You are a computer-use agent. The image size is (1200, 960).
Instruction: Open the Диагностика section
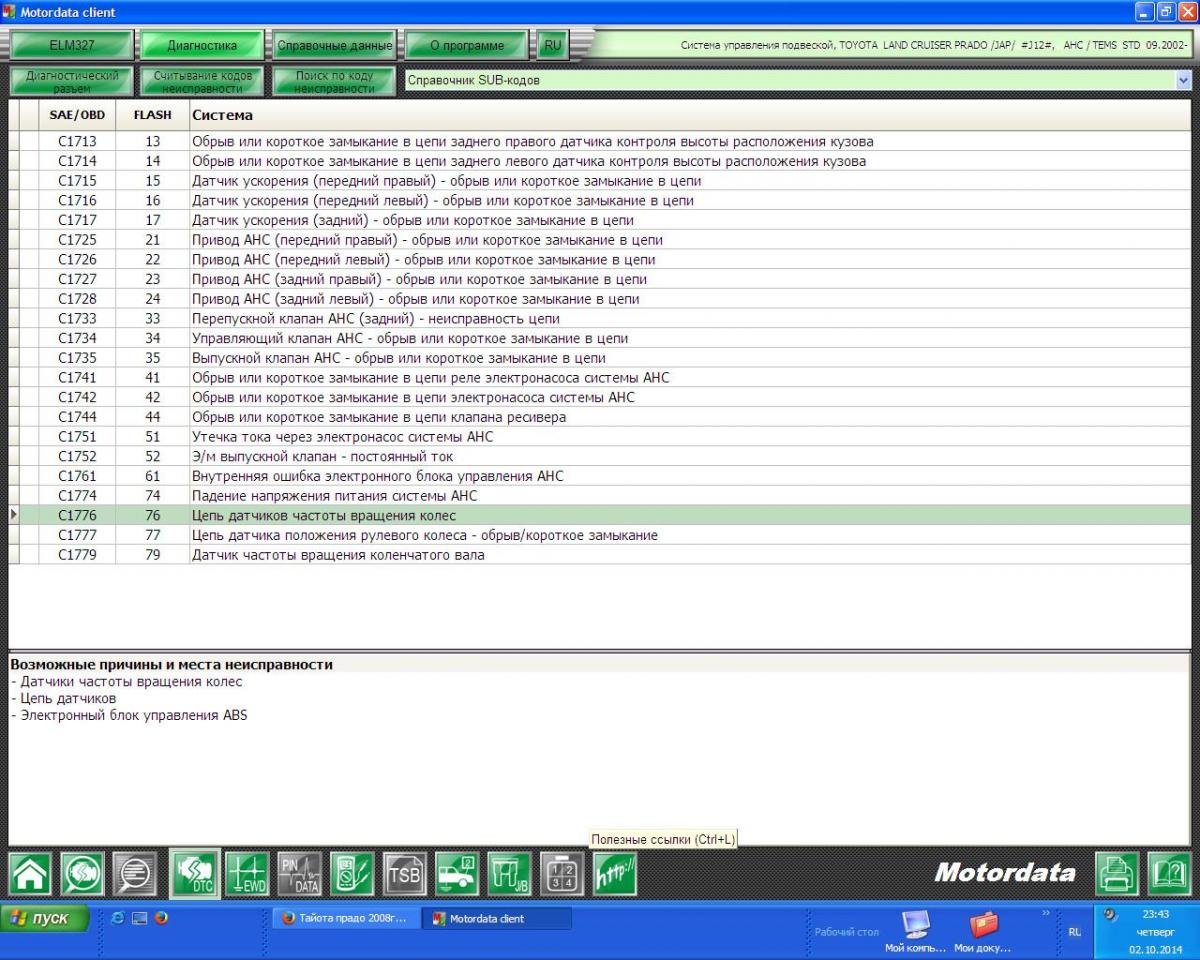(202, 45)
